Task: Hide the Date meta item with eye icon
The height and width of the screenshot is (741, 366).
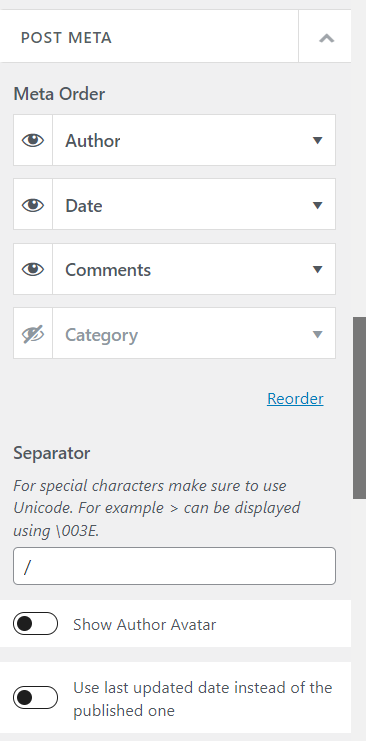Action: pyautogui.click(x=33, y=205)
